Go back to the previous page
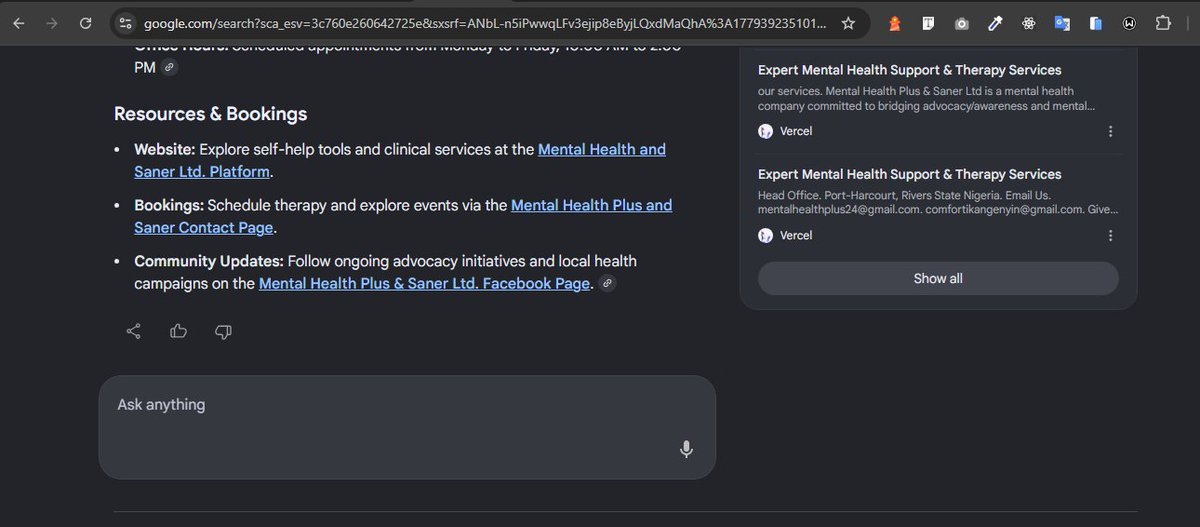Image resolution: width=1200 pixels, height=527 pixels. tap(19, 23)
